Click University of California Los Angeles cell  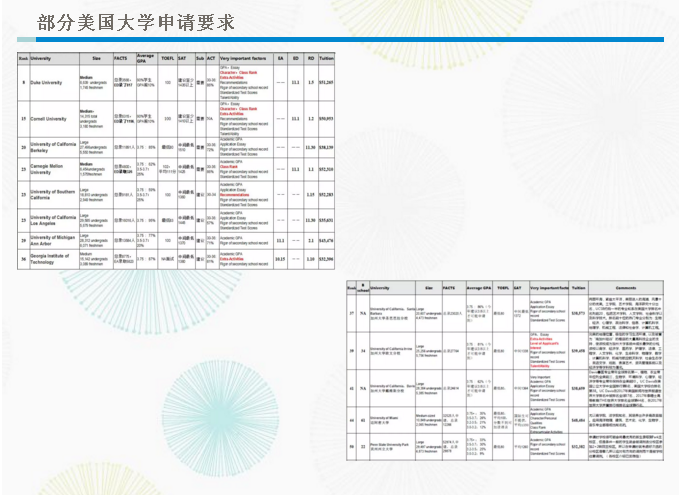(53, 218)
